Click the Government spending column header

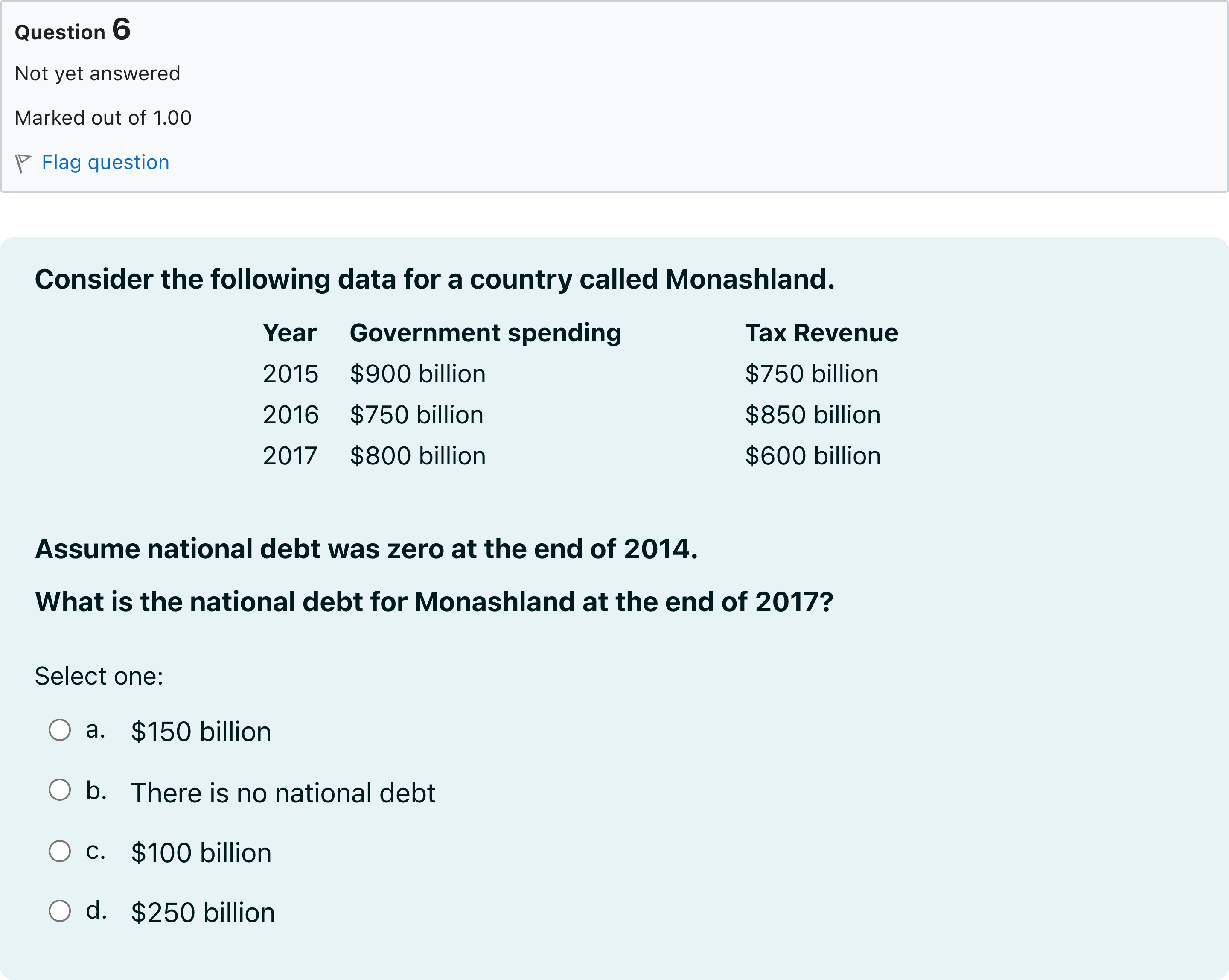tap(486, 333)
